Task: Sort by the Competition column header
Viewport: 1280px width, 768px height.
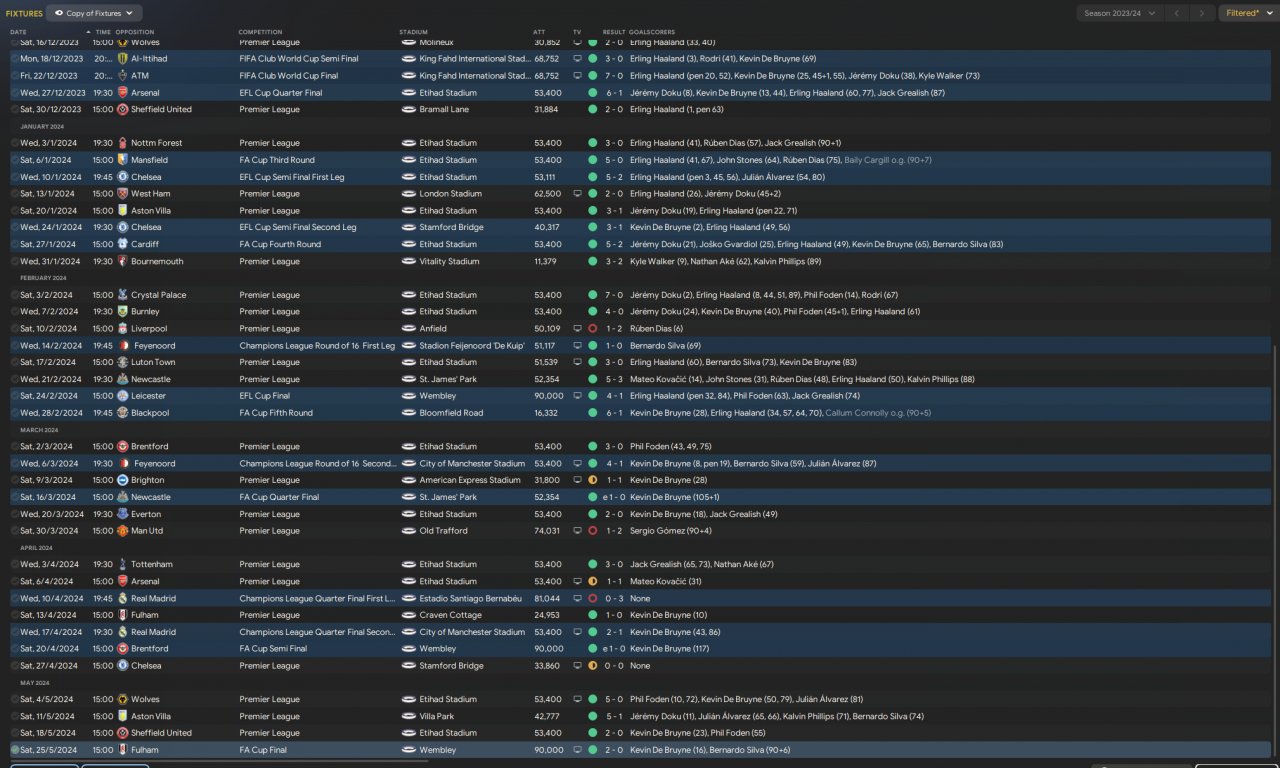Action: [x=260, y=32]
